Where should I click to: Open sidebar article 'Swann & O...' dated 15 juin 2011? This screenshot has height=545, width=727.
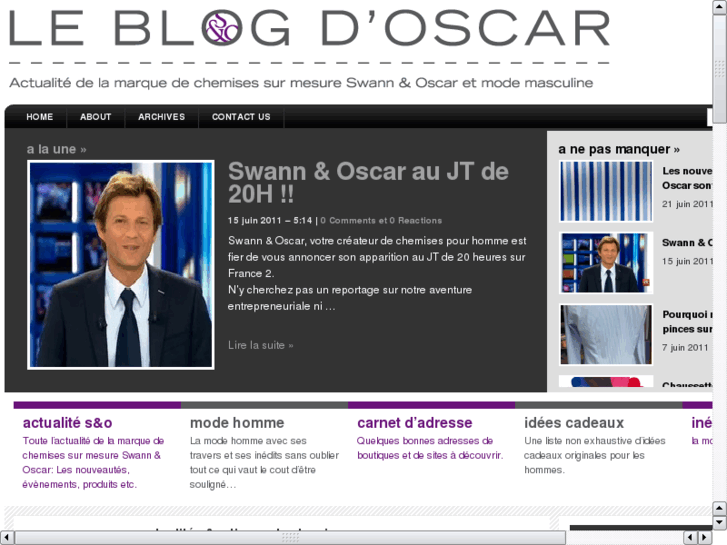click(687, 243)
